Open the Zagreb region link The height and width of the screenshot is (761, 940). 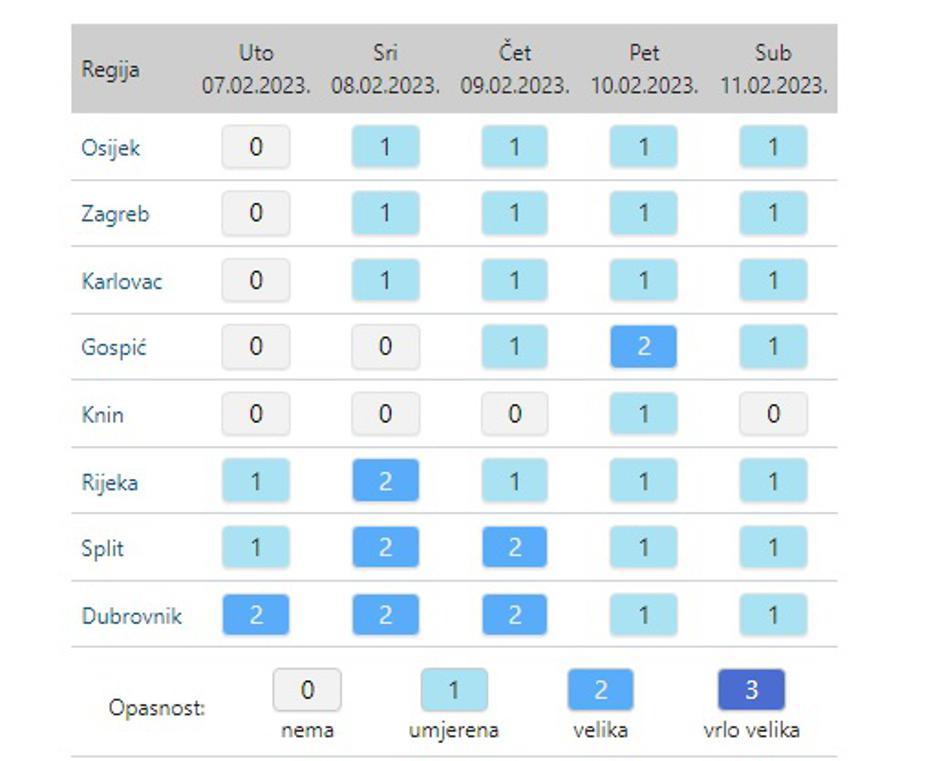tap(115, 213)
